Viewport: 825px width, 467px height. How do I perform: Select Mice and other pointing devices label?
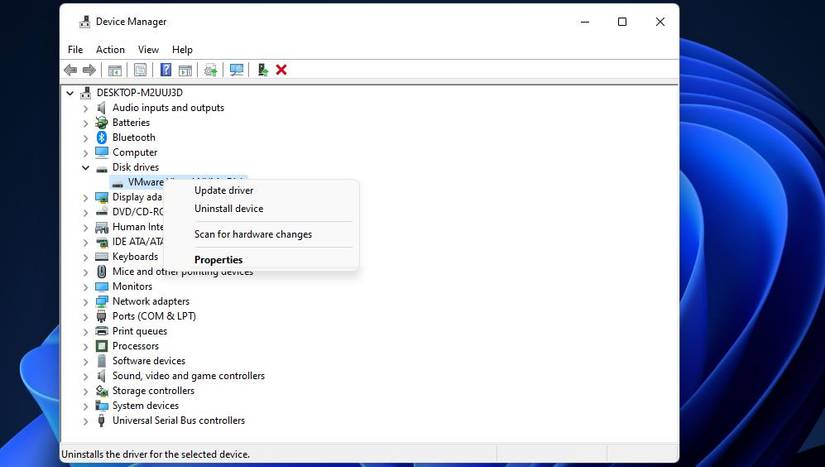pos(183,272)
